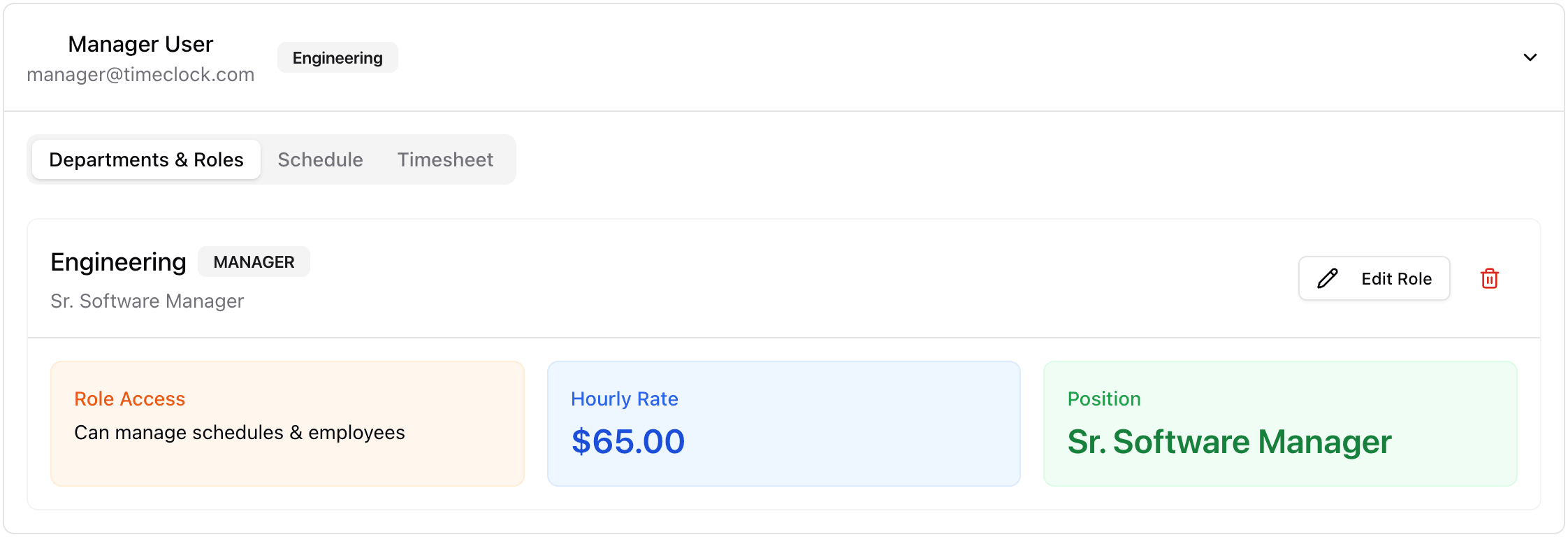Click the Engineering badge beside Manager User

(337, 57)
